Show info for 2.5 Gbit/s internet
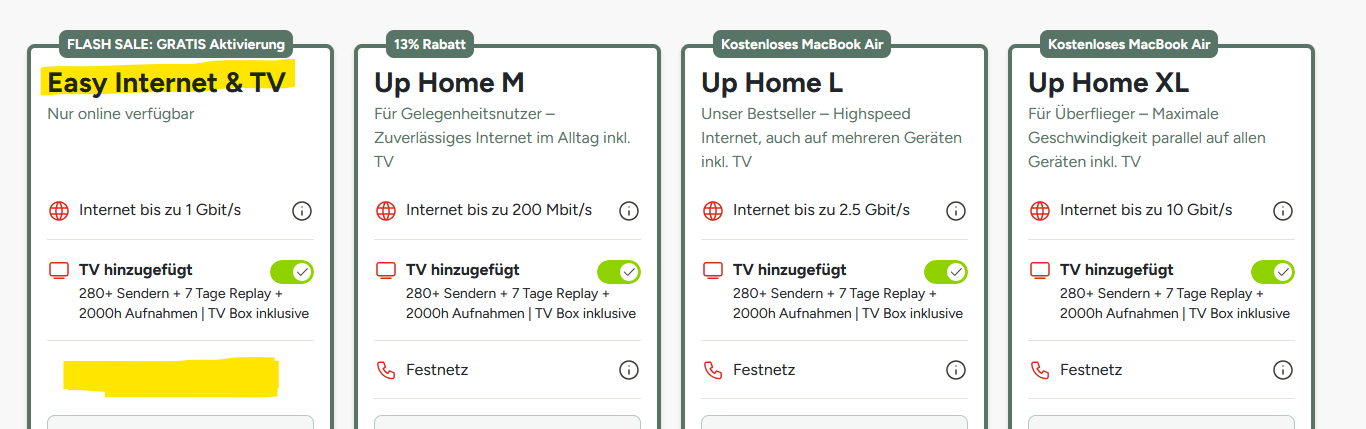Image resolution: width=1366 pixels, height=429 pixels. [x=956, y=211]
